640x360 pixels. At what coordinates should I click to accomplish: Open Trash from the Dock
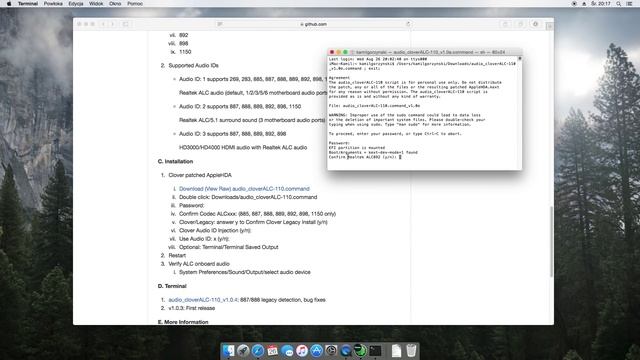(x=411, y=351)
